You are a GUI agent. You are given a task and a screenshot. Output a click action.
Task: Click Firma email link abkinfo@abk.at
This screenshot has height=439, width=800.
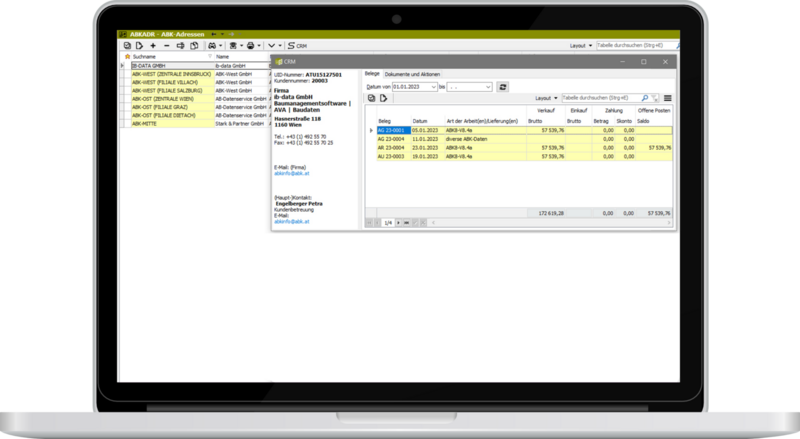[292, 174]
